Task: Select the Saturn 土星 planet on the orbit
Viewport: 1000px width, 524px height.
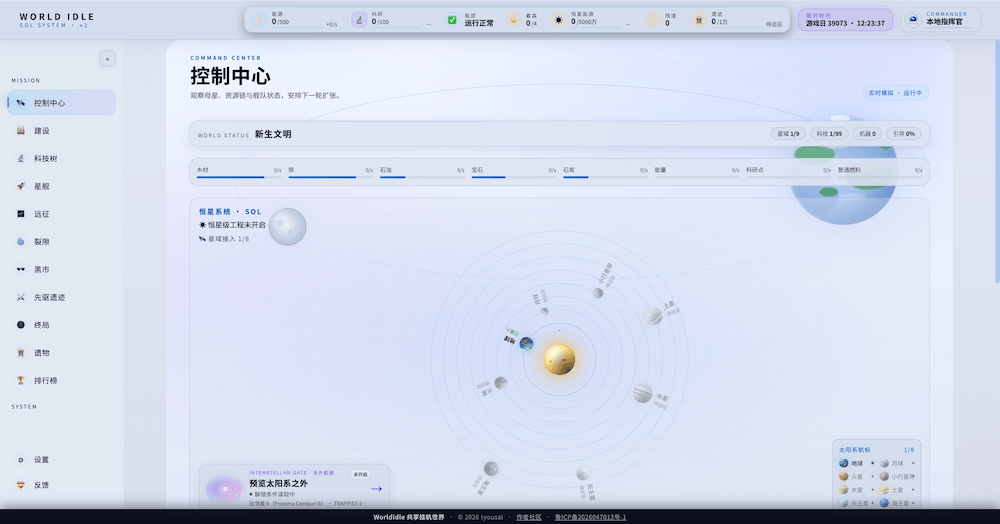Action: pos(652,316)
